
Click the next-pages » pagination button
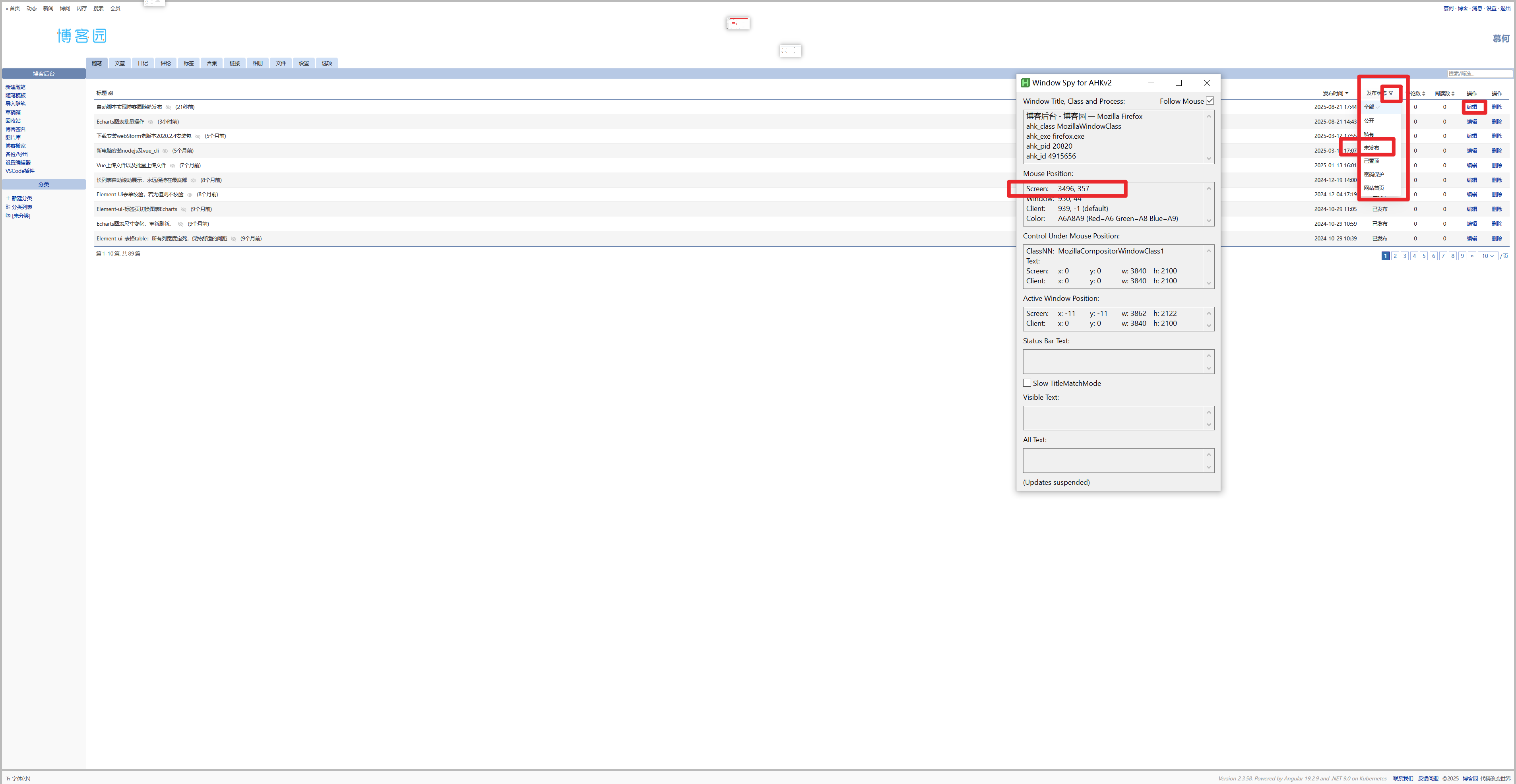1472,256
